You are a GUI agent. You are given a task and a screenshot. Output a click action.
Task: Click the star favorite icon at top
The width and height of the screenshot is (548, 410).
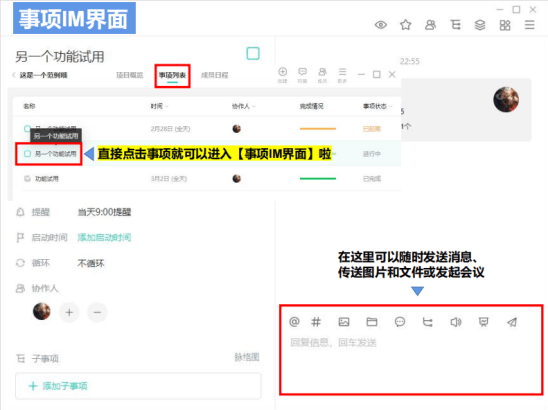pyautogui.click(x=405, y=25)
